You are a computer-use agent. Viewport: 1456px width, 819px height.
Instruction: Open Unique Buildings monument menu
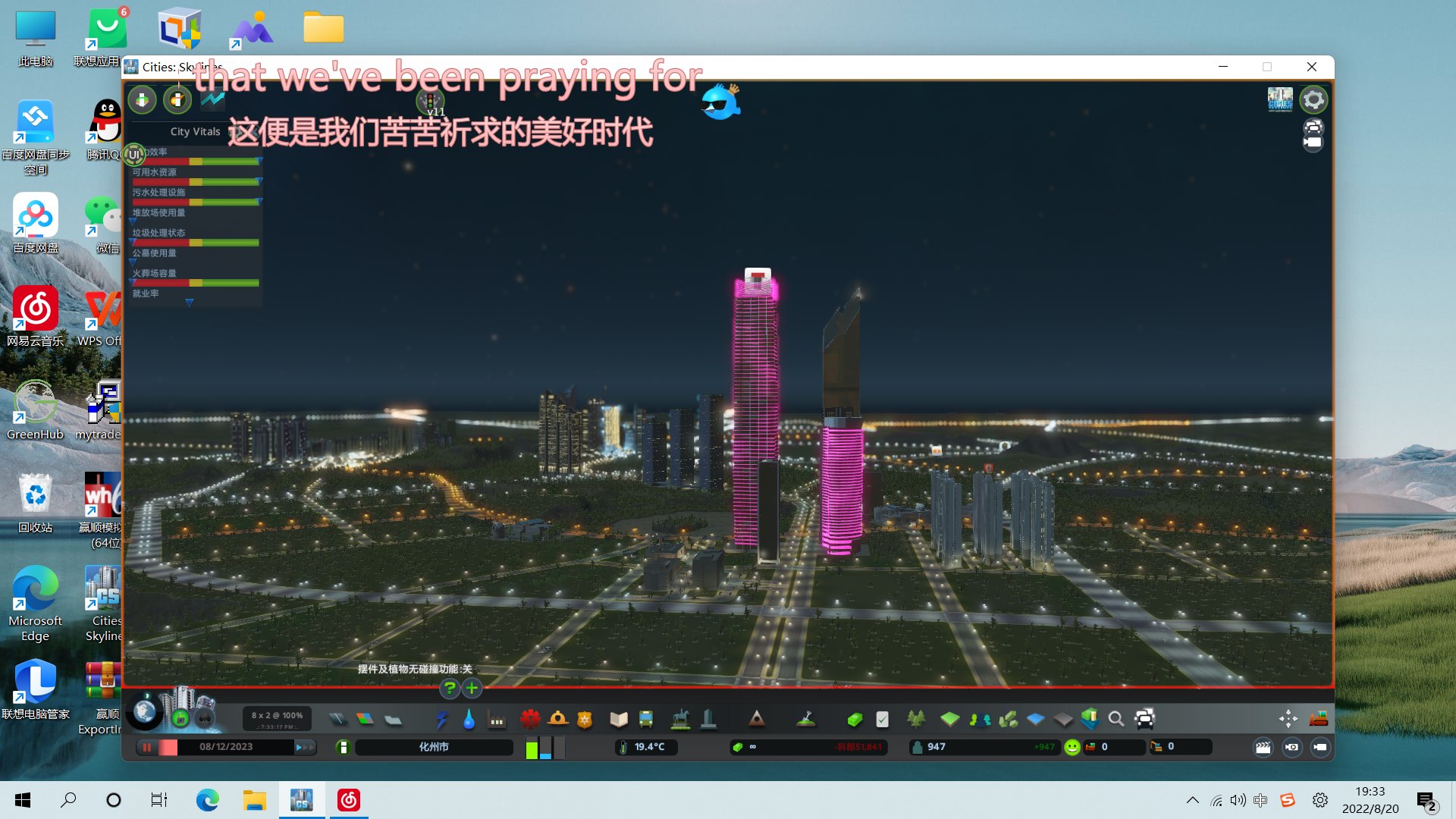[708, 719]
